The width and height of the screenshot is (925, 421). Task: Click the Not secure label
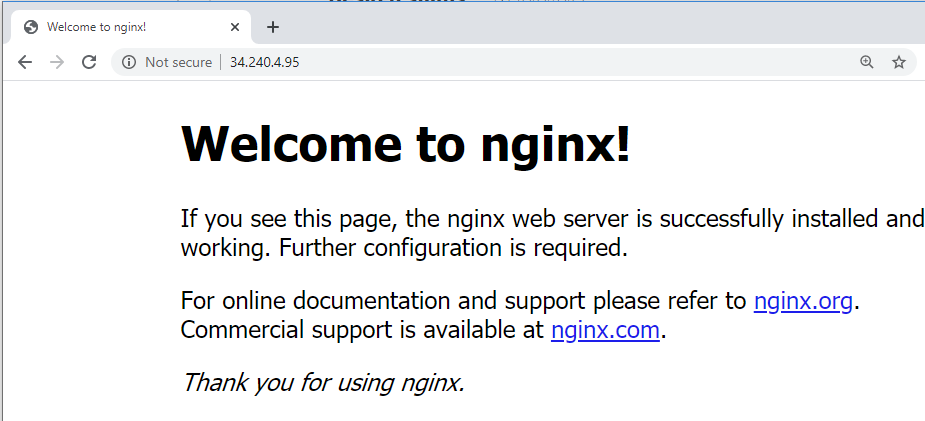pyautogui.click(x=178, y=62)
